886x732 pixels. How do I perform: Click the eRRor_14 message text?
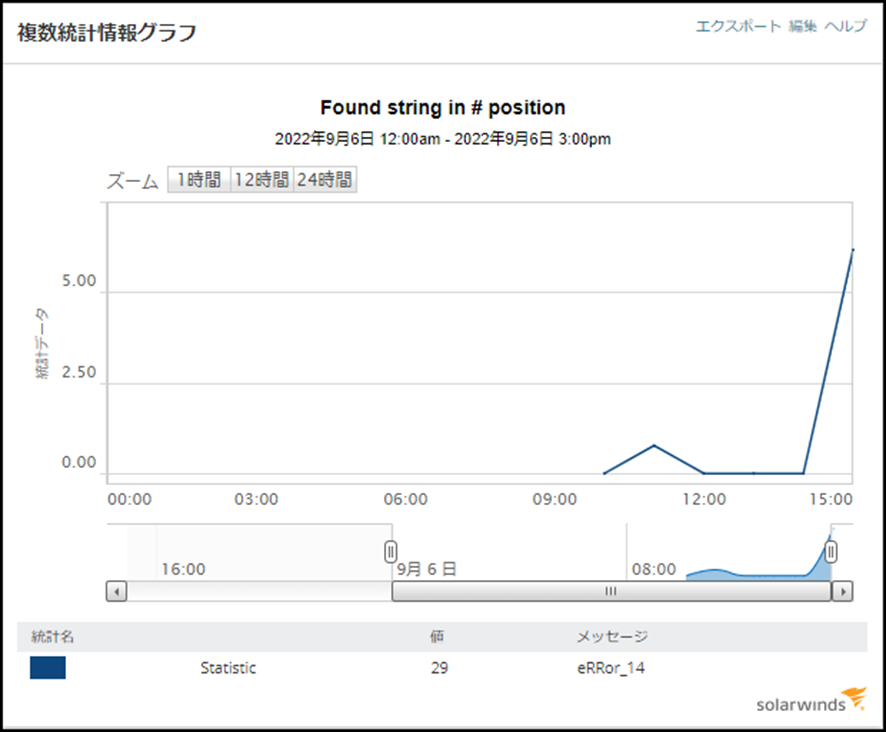pyautogui.click(x=611, y=668)
